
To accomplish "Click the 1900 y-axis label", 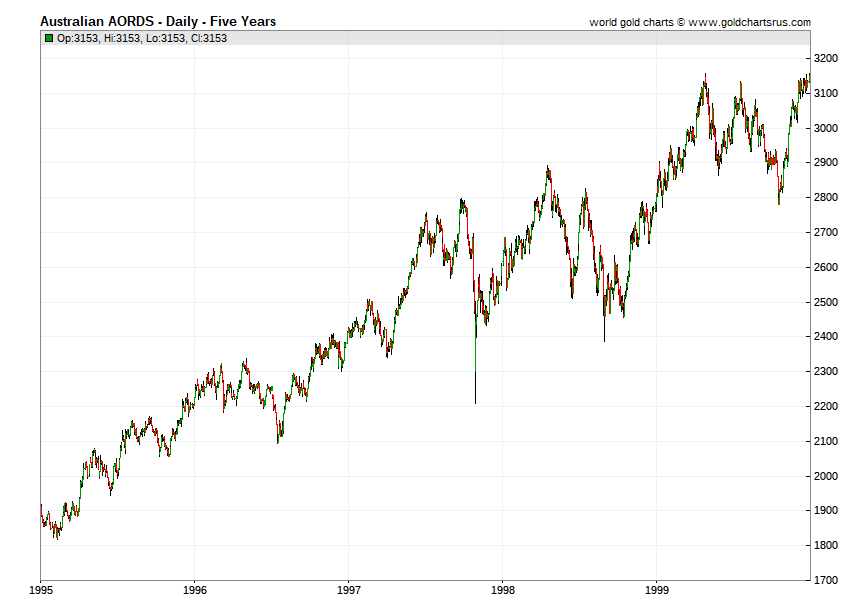I will point(826,510).
